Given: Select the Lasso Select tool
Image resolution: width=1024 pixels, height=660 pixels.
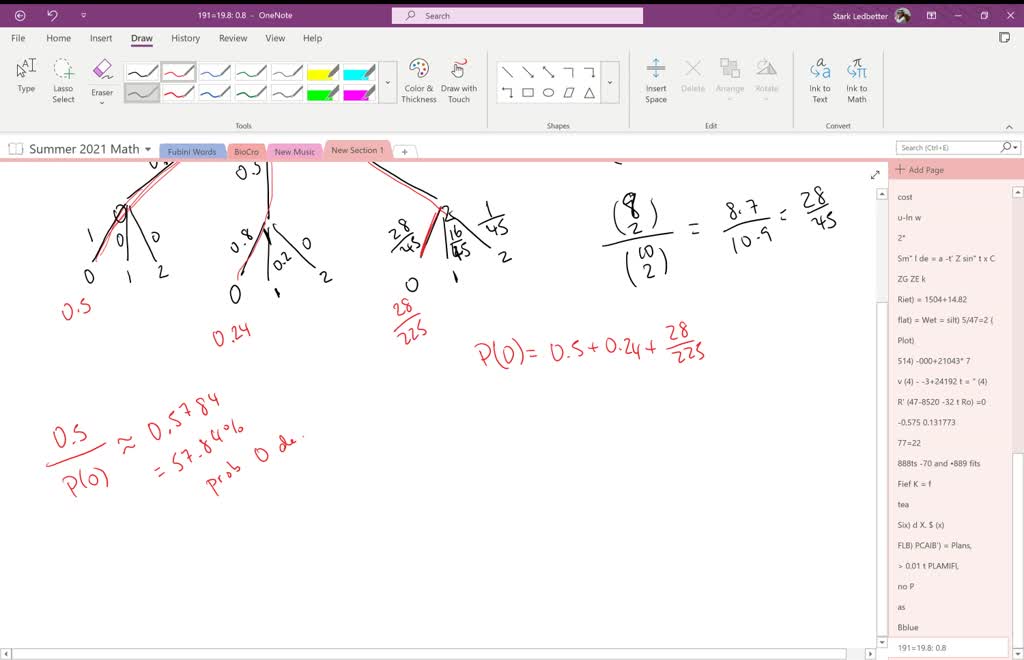Looking at the screenshot, I should pyautogui.click(x=63, y=80).
